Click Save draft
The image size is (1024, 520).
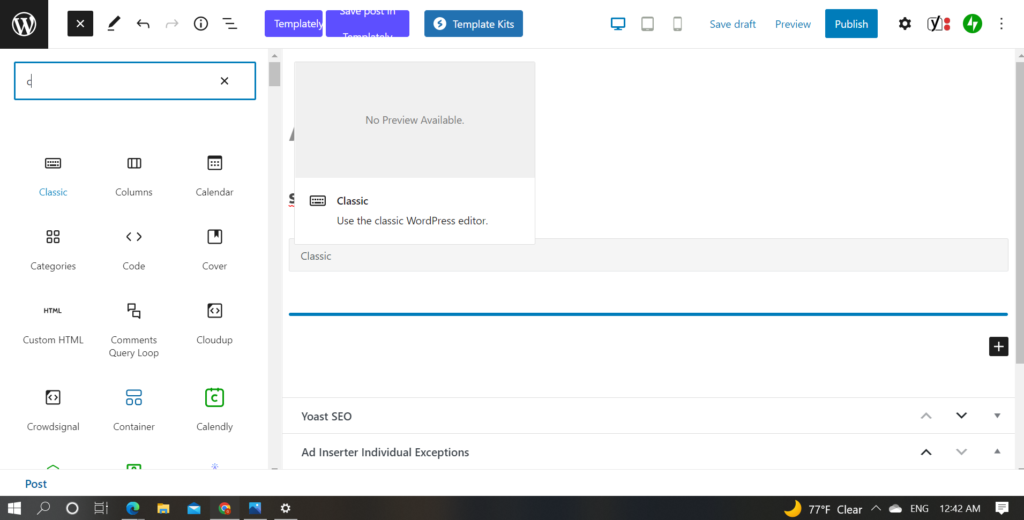click(x=732, y=24)
